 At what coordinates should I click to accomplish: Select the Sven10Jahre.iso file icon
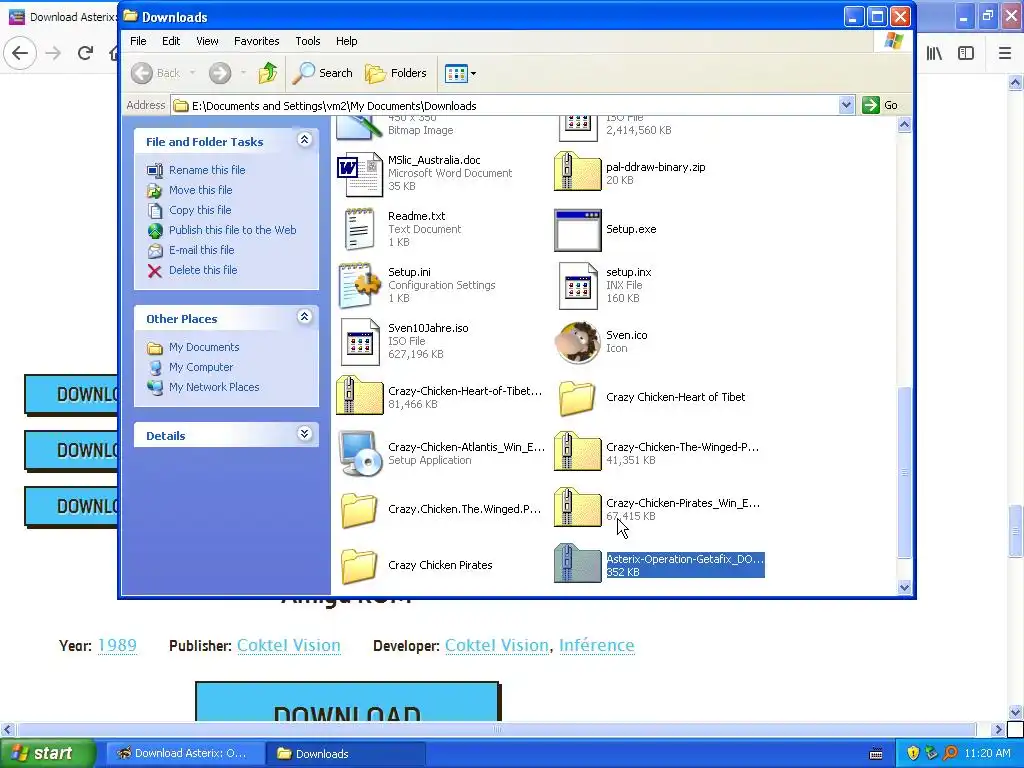[360, 342]
